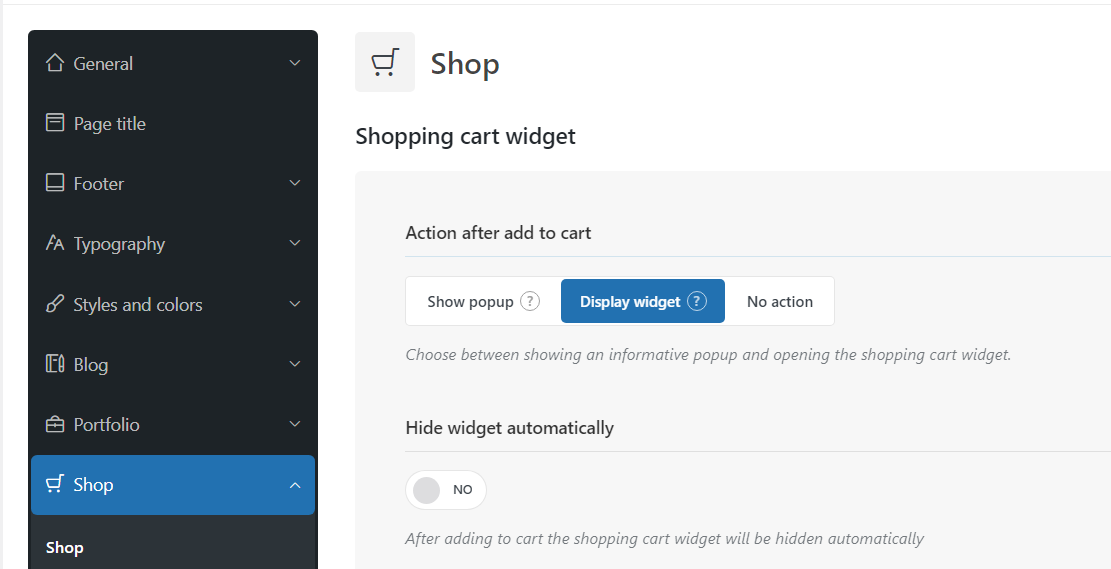The height and width of the screenshot is (569, 1111).
Task: Choose the No action option
Action: (779, 301)
